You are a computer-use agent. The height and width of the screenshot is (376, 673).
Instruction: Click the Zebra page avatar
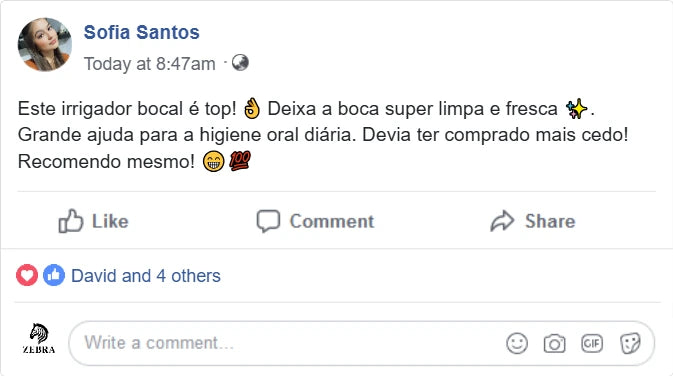click(39, 339)
